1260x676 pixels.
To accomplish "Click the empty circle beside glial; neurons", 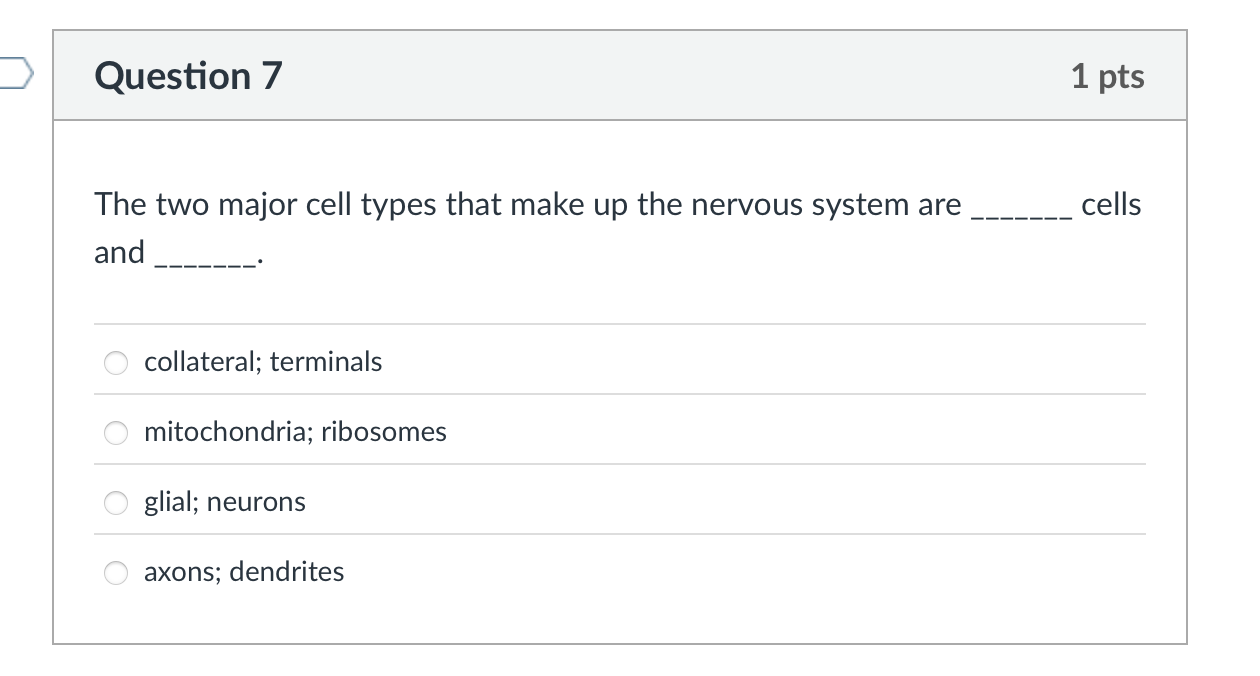I will [116, 503].
